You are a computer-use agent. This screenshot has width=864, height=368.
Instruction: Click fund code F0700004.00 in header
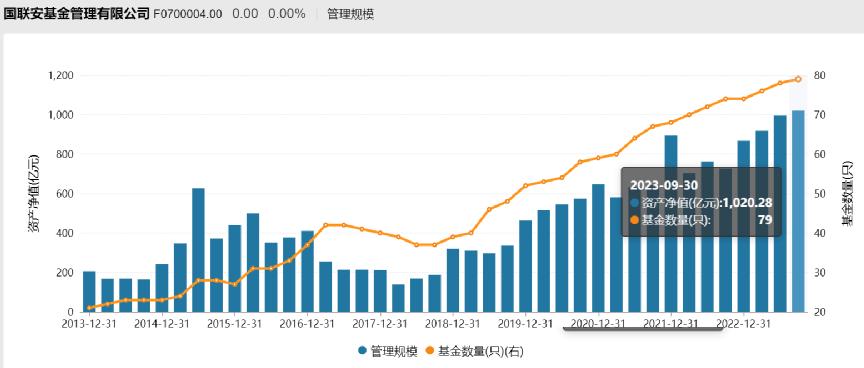click(x=188, y=14)
